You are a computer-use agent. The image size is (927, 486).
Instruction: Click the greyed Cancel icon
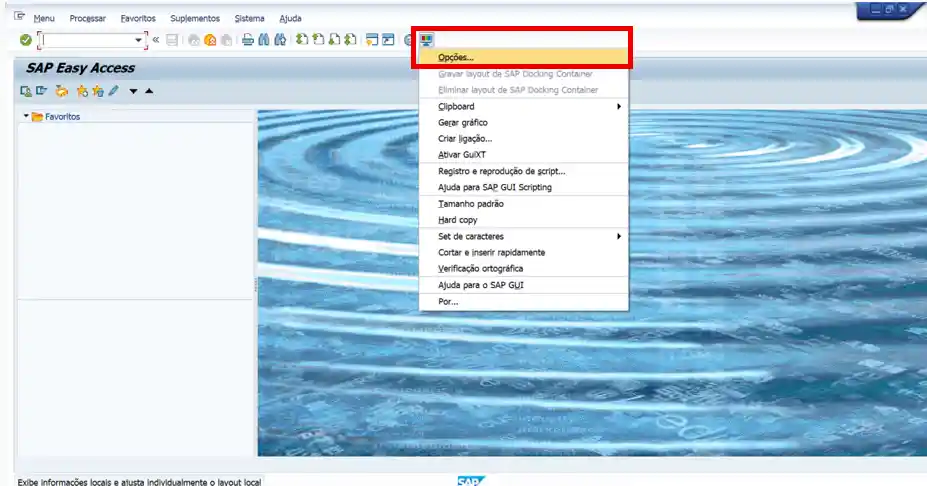(226, 40)
